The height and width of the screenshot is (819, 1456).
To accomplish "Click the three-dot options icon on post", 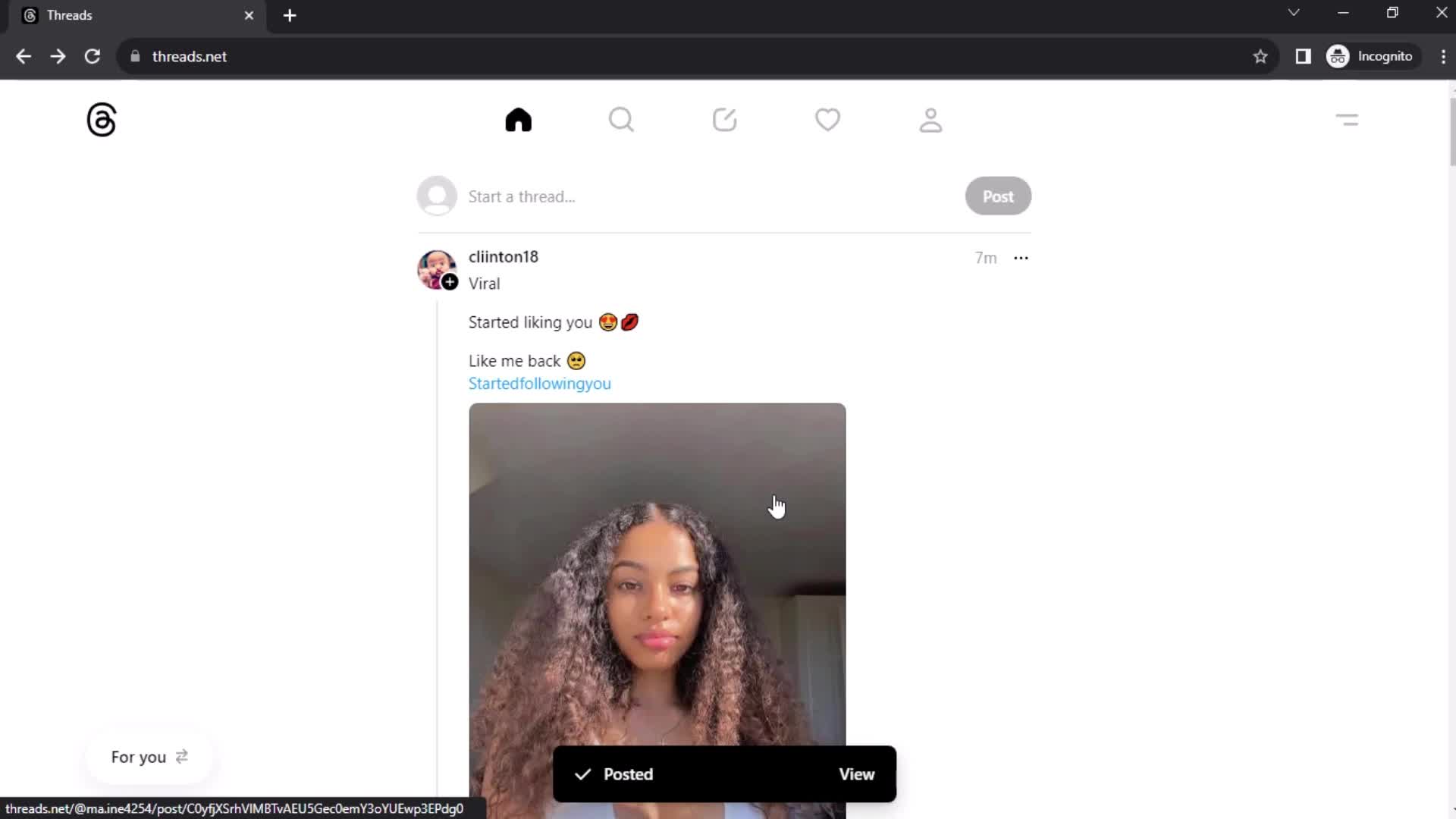I will [1021, 258].
